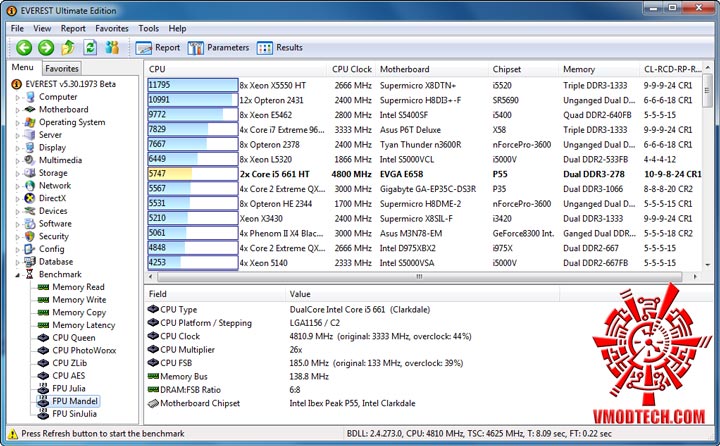720x446 pixels.
Task: Click the Field column header
Action: pyautogui.click(x=215, y=294)
